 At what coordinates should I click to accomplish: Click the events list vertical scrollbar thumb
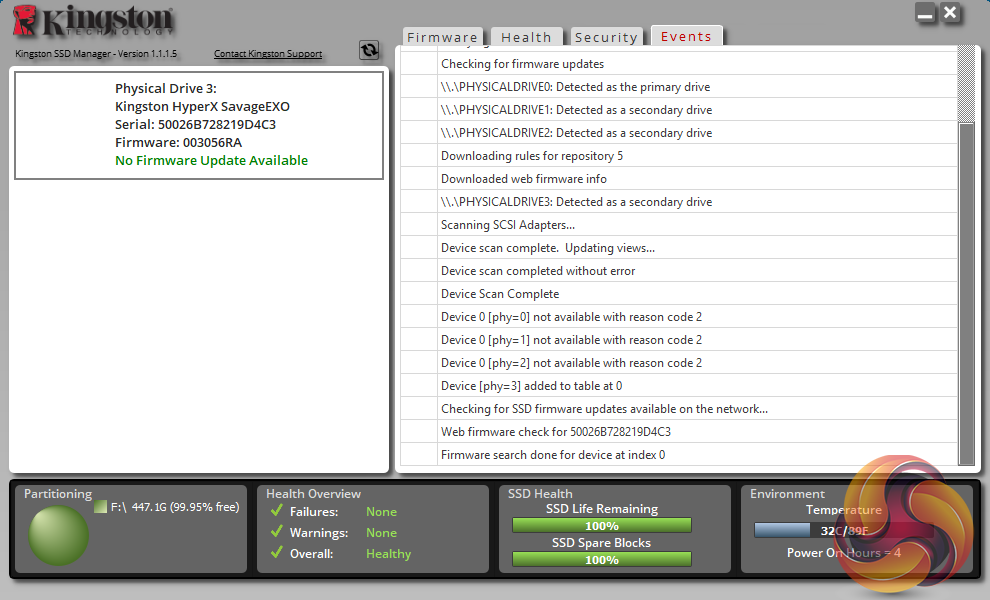click(966, 294)
